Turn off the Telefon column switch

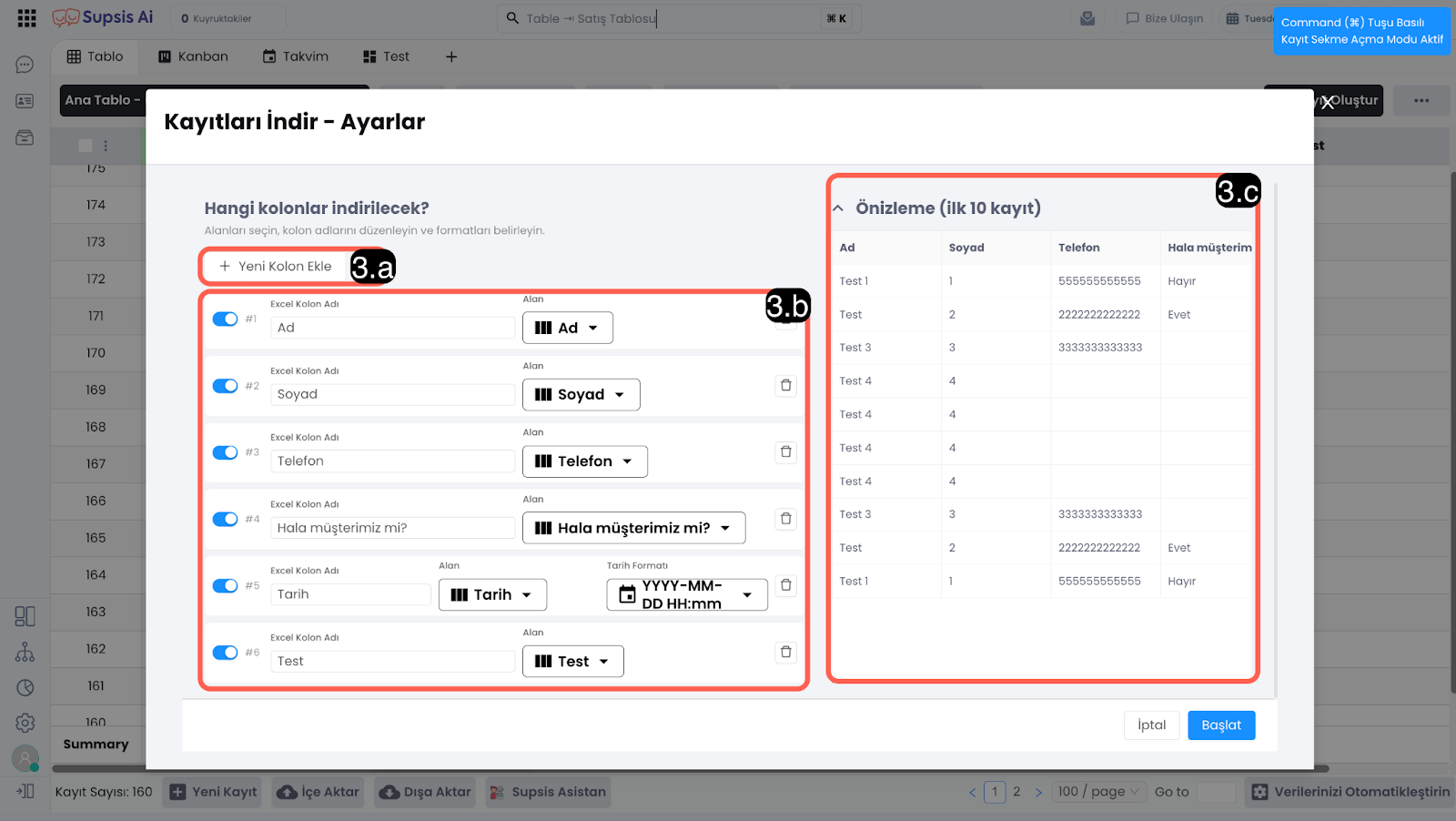pyautogui.click(x=225, y=452)
